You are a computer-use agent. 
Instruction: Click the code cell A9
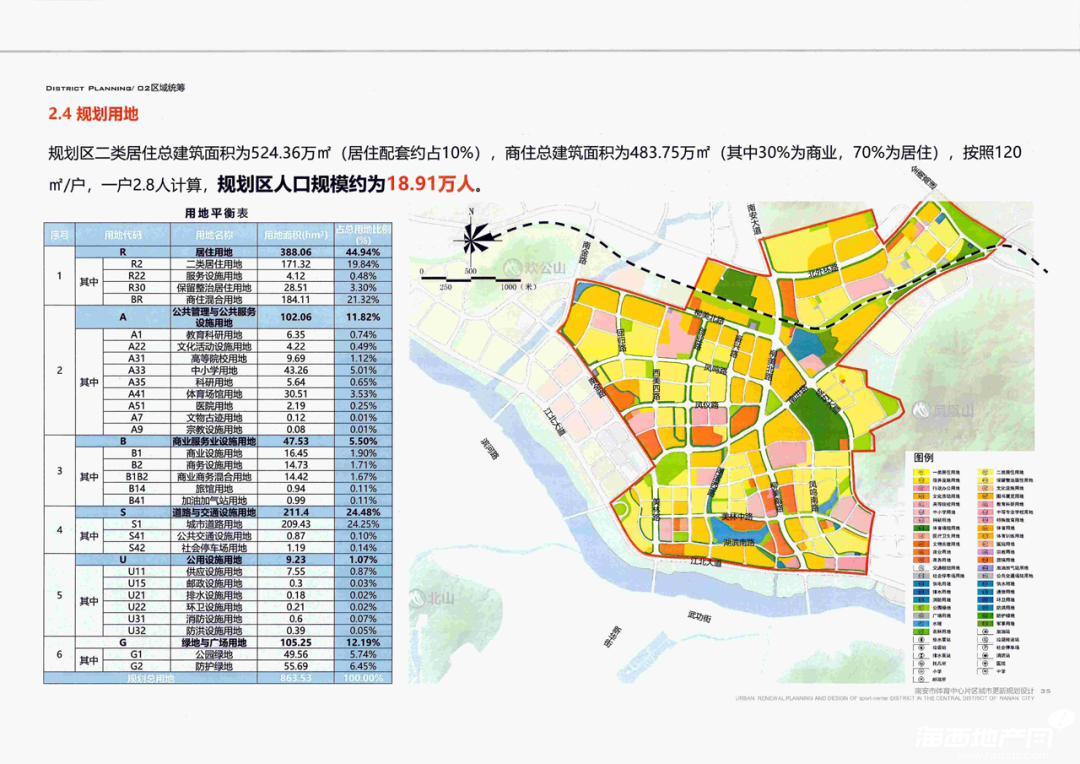(x=136, y=429)
